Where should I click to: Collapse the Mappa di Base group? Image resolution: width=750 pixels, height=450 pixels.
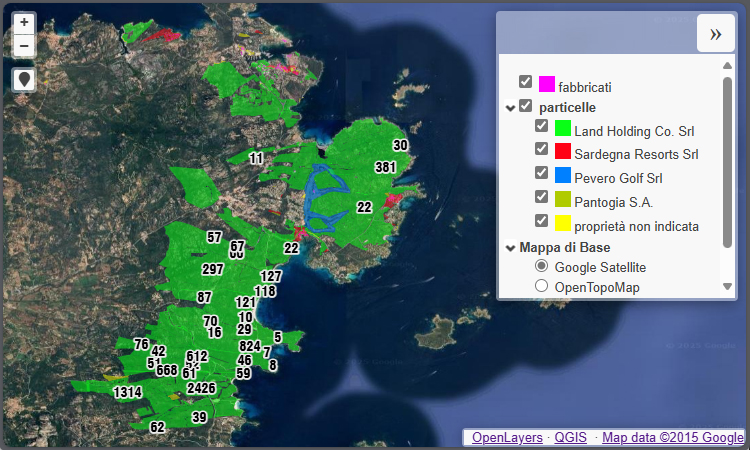(510, 248)
